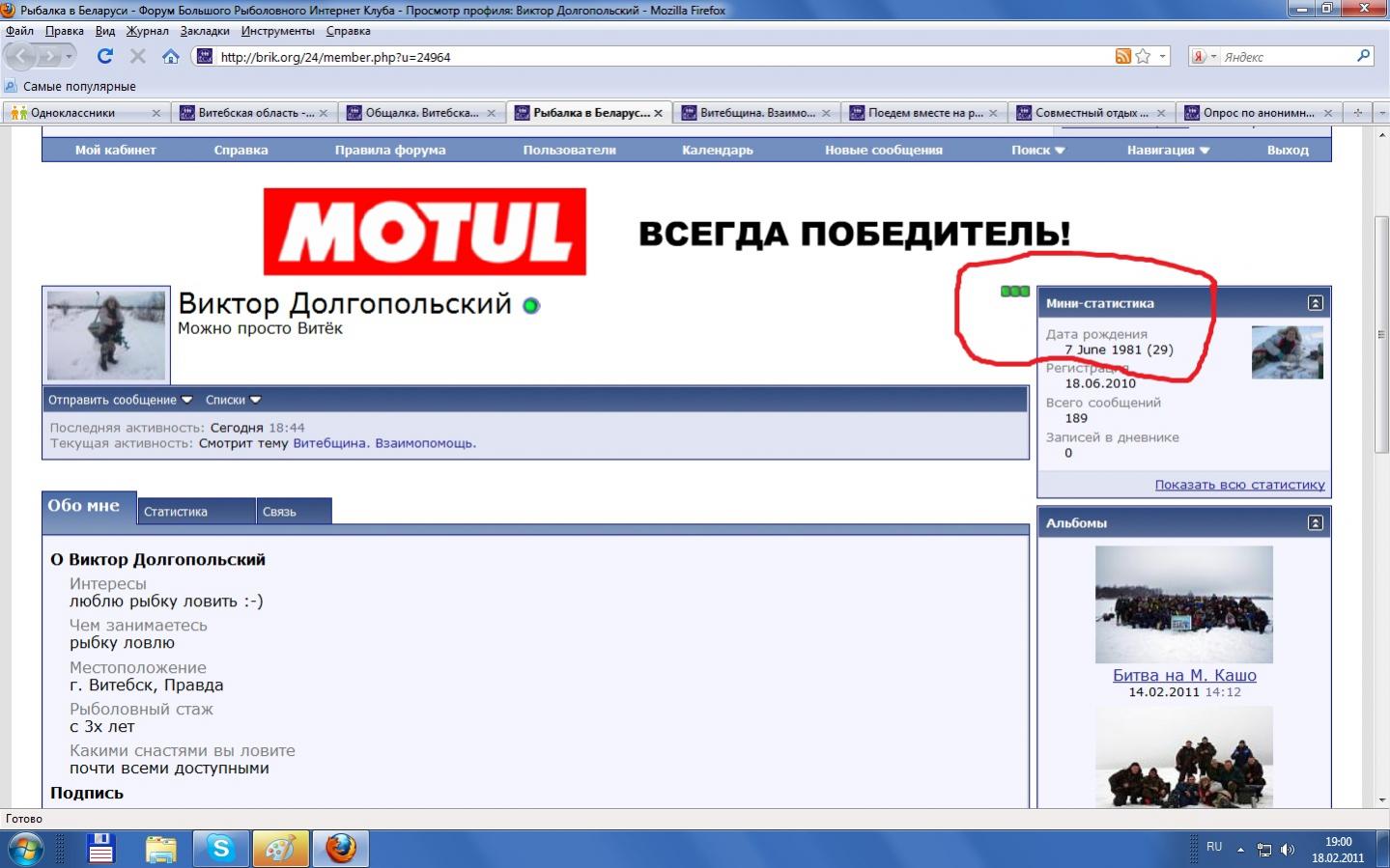Click the Windows Start button
Image resolution: width=1390 pixels, height=868 pixels.
coord(25,850)
